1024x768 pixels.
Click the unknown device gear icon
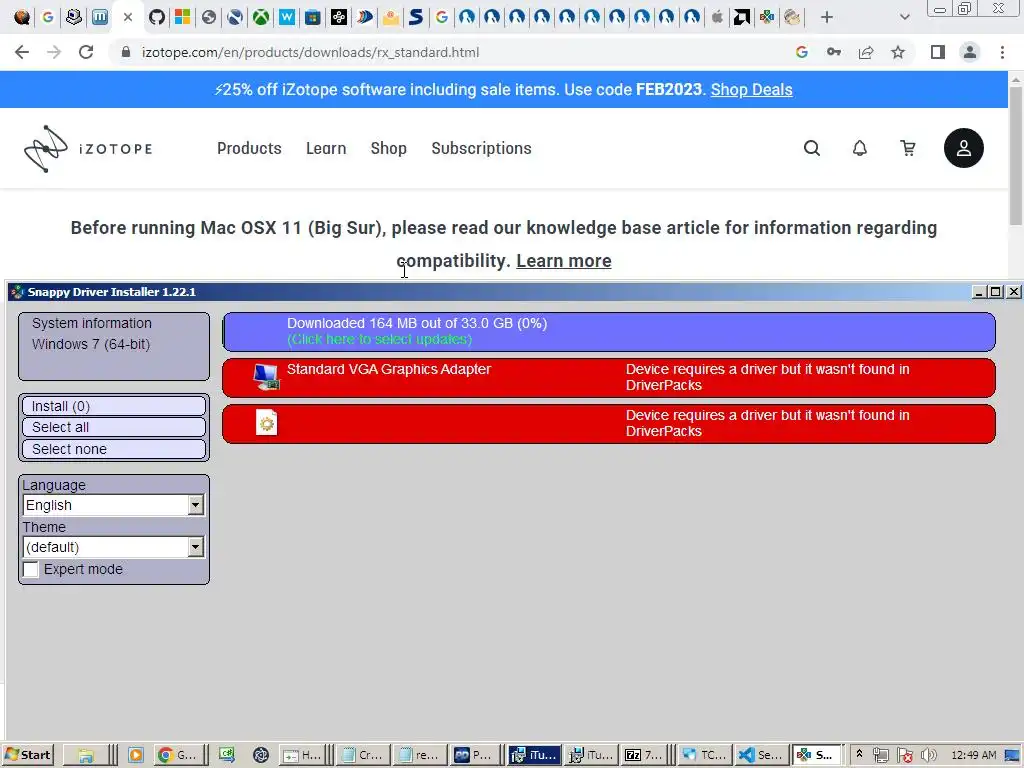(266, 423)
